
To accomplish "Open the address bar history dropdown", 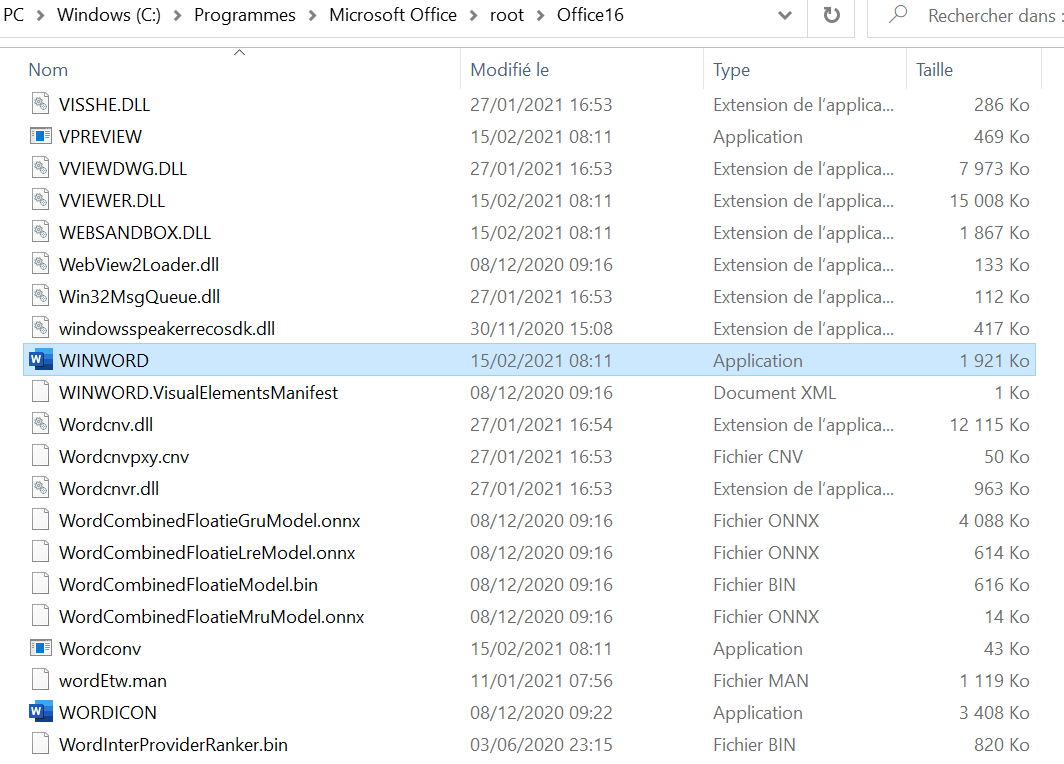I will click(785, 15).
